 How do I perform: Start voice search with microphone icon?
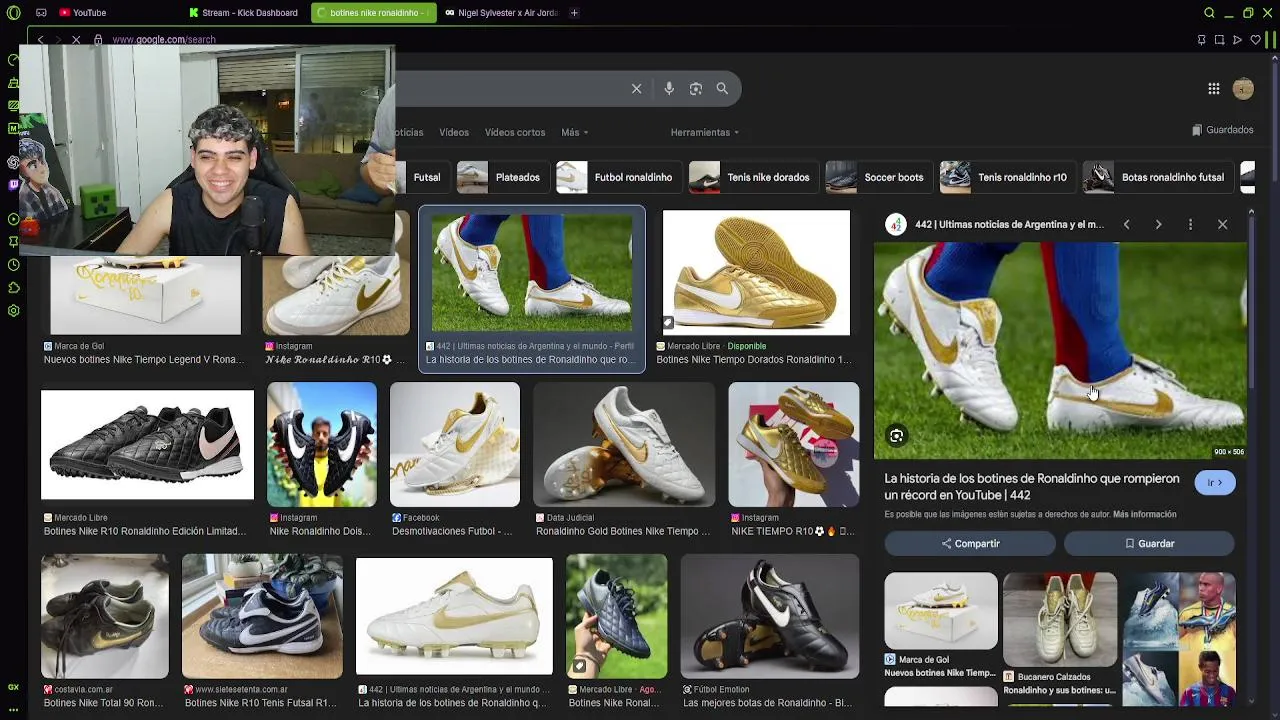click(x=669, y=88)
